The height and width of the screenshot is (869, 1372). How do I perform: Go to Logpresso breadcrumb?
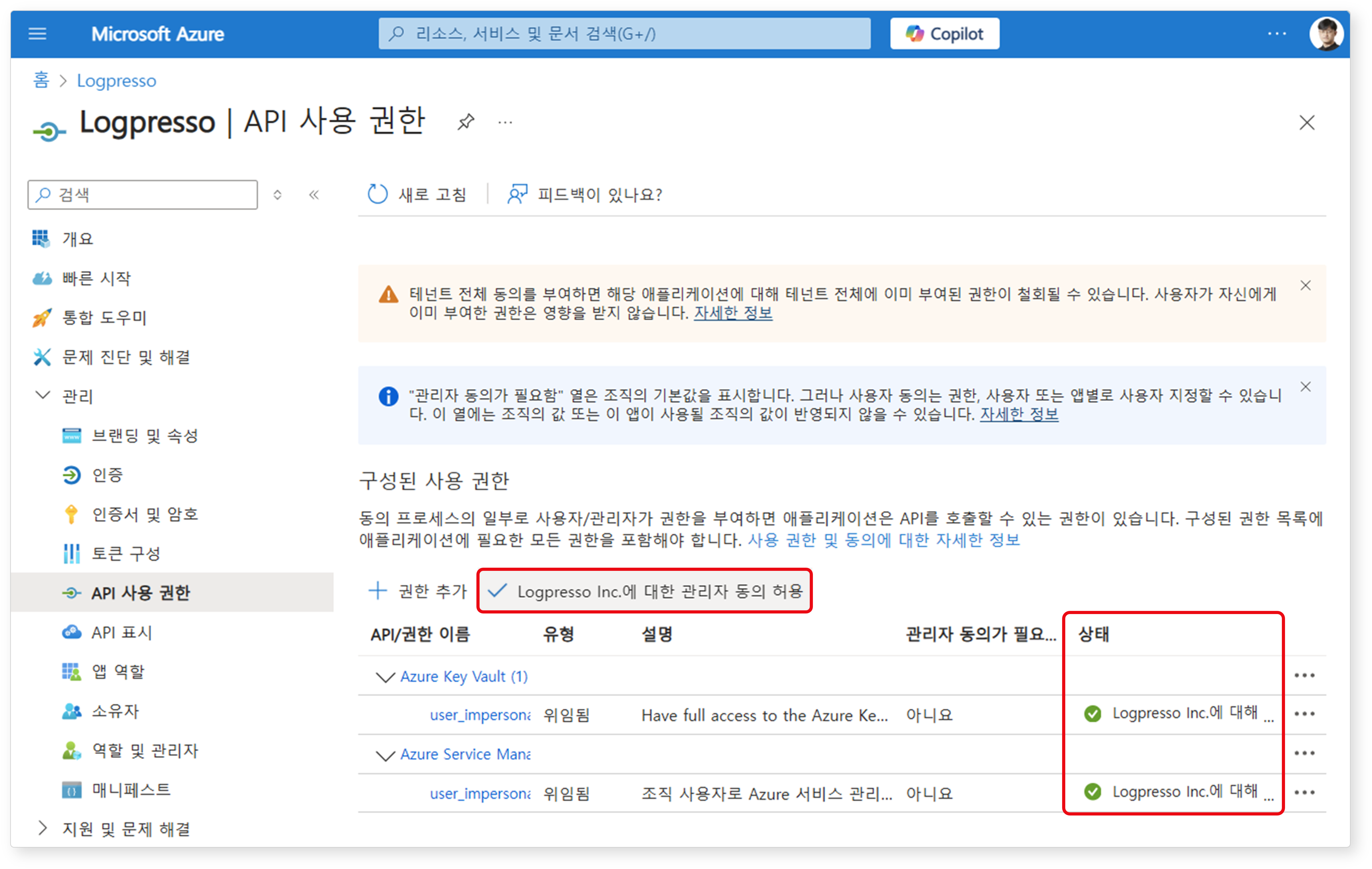tap(116, 81)
